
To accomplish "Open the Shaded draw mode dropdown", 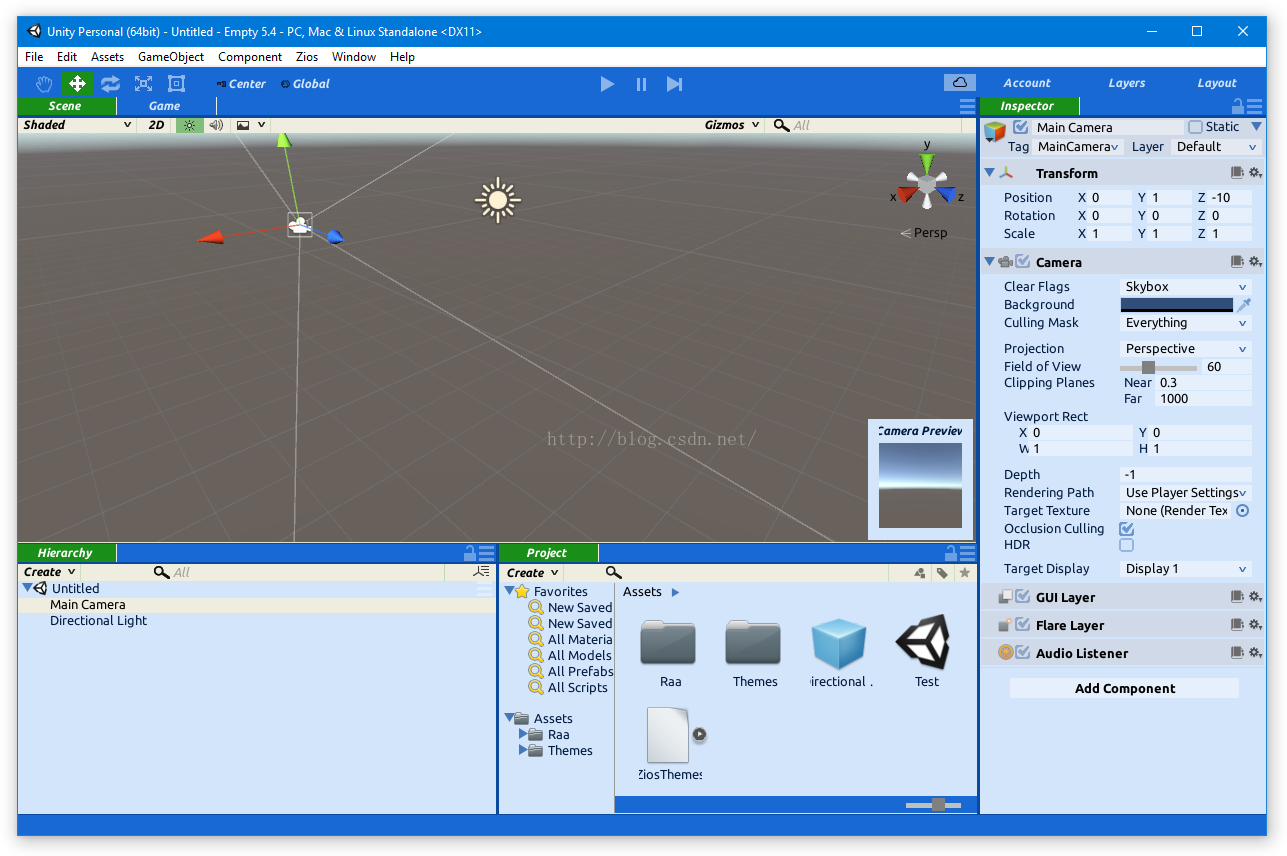I will [77, 125].
